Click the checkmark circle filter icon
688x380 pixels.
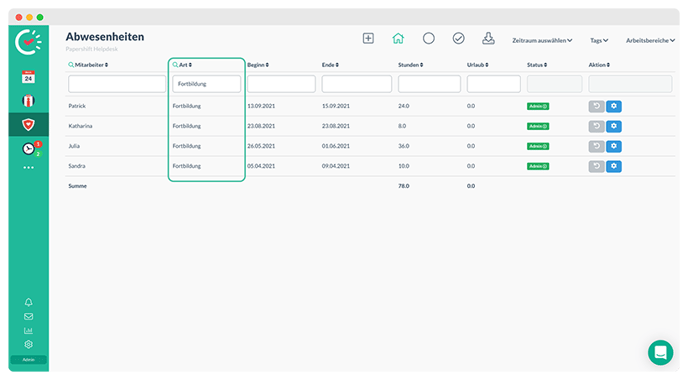click(x=459, y=39)
